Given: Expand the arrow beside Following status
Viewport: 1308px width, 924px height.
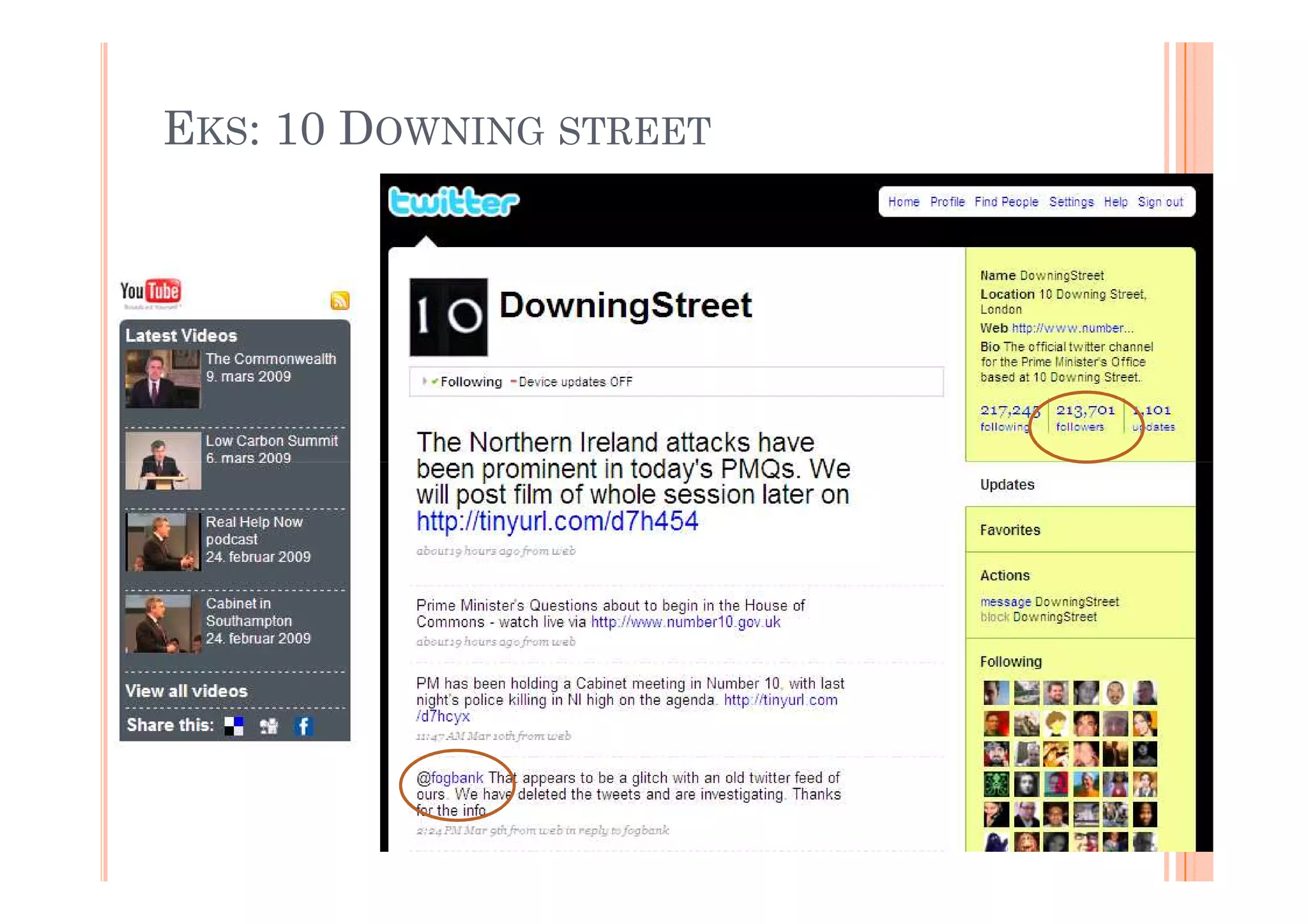Looking at the screenshot, I should coord(424,381).
